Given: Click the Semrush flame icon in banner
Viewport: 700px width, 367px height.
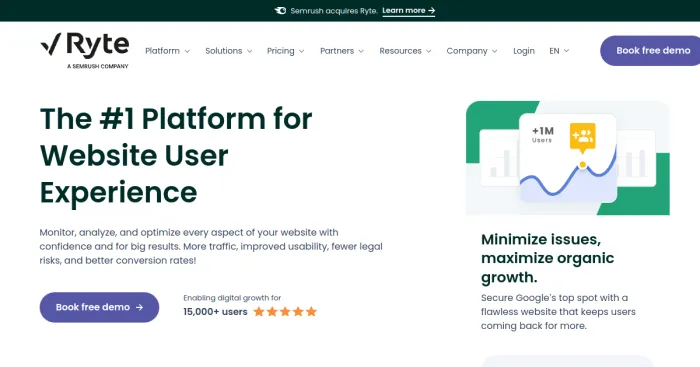Looking at the screenshot, I should (280, 11).
